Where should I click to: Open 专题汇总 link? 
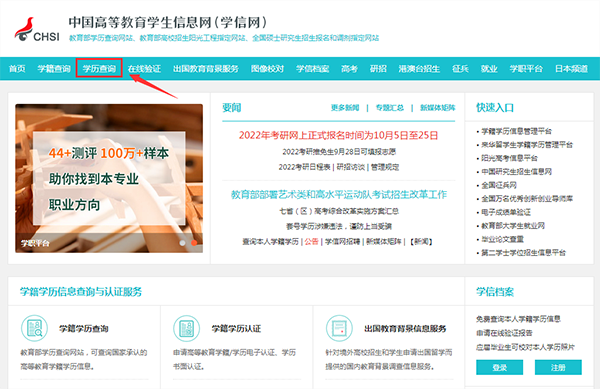390,107
